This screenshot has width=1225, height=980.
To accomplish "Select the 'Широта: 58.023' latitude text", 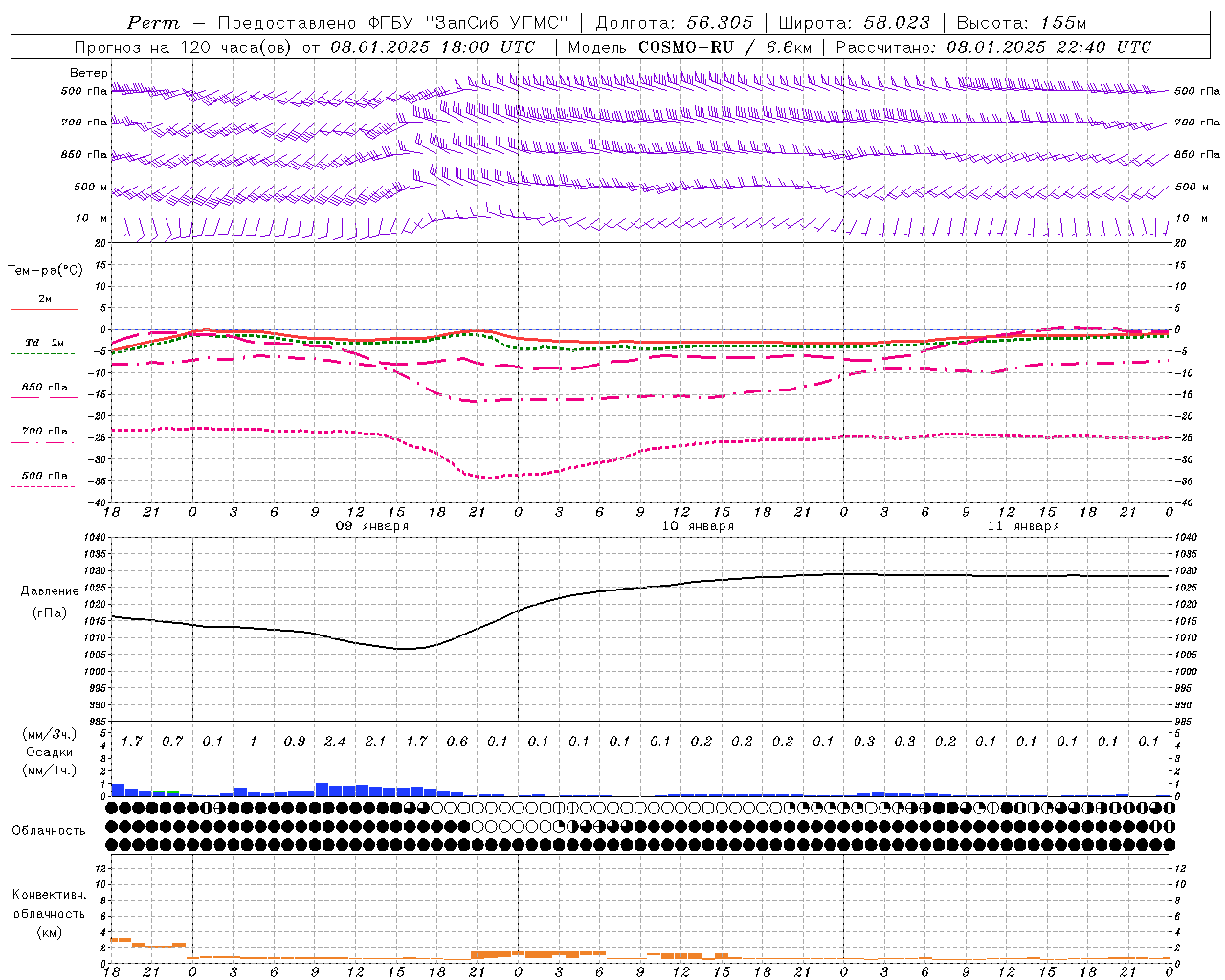I will [854, 23].
